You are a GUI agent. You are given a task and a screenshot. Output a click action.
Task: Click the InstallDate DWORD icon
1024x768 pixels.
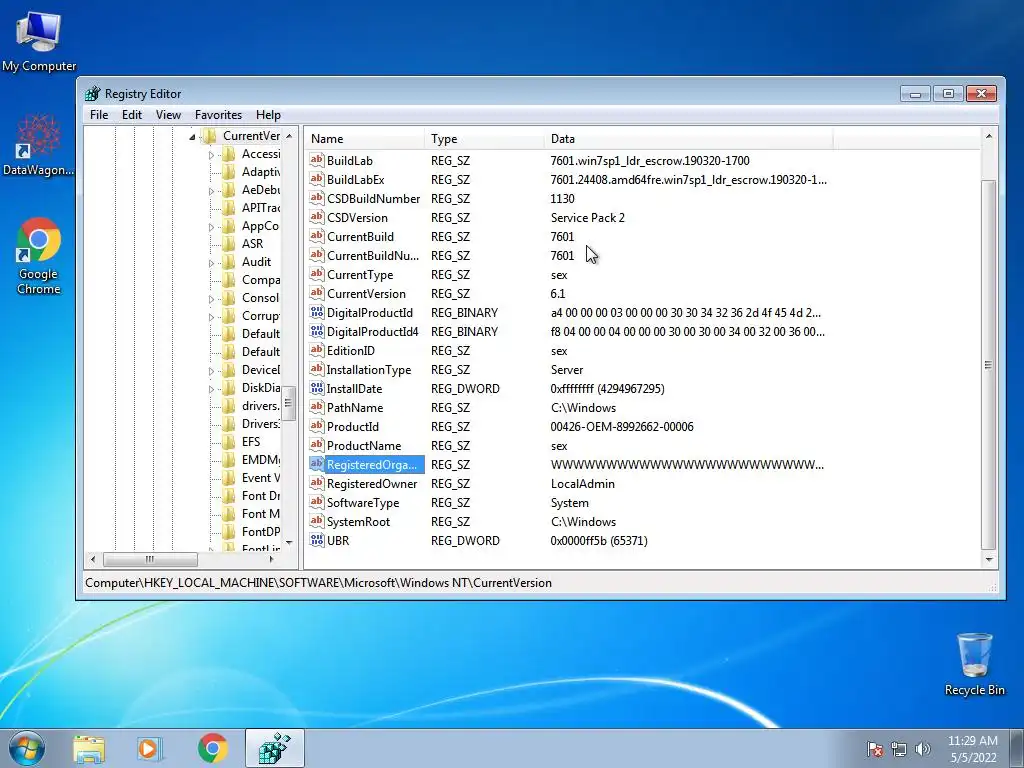click(x=317, y=389)
